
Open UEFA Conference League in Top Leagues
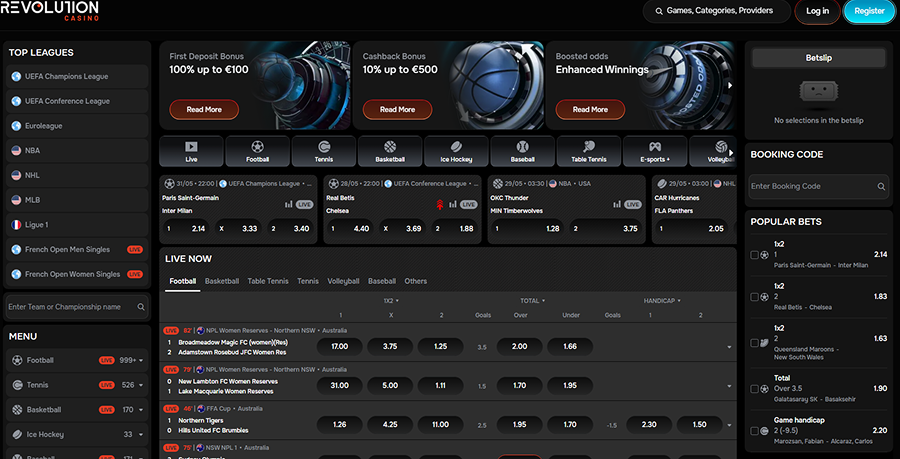click(77, 101)
